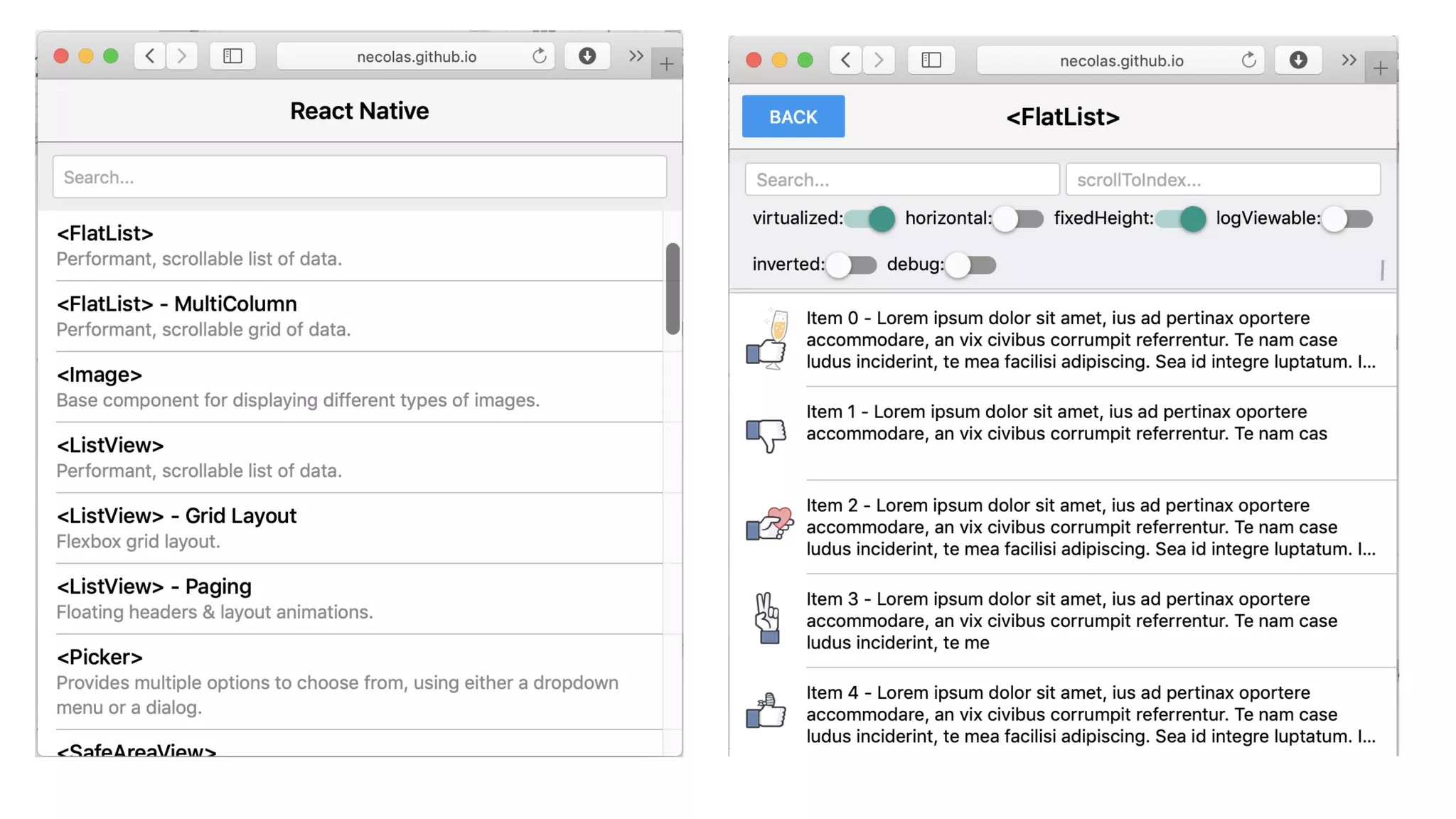
Task: Toggle the inverted switch on
Action: [852, 265]
